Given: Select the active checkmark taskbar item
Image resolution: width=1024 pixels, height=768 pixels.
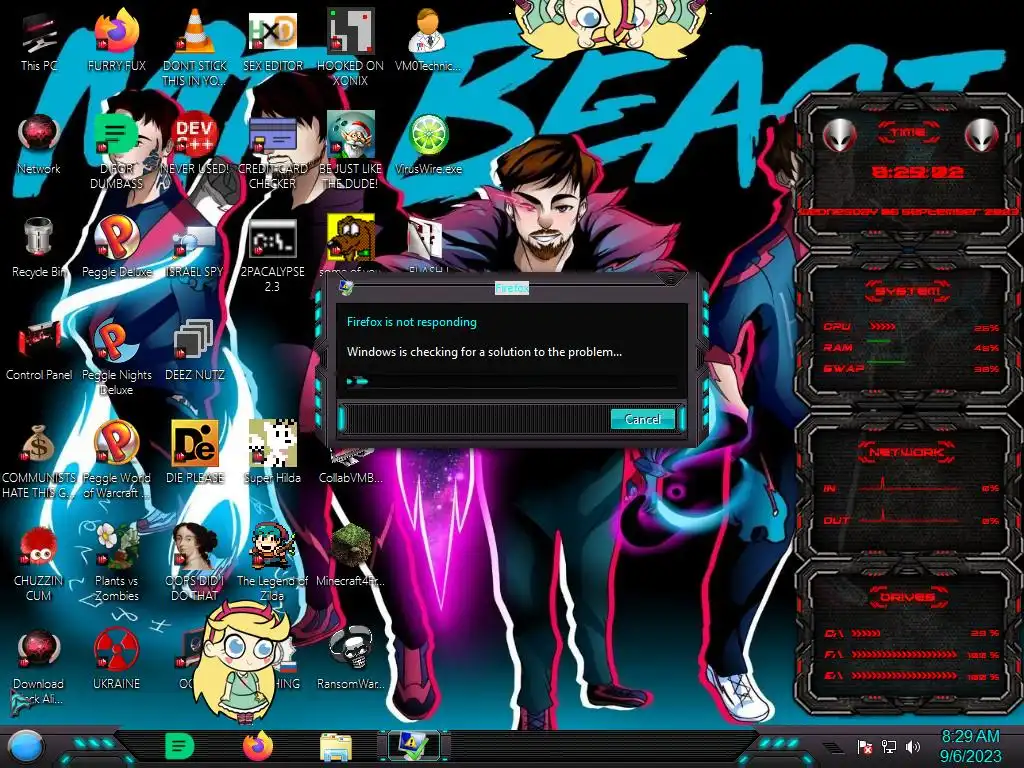Looking at the screenshot, I should point(413,746).
